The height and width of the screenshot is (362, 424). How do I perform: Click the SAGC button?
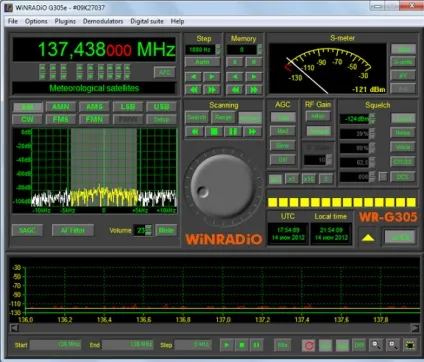27,230
